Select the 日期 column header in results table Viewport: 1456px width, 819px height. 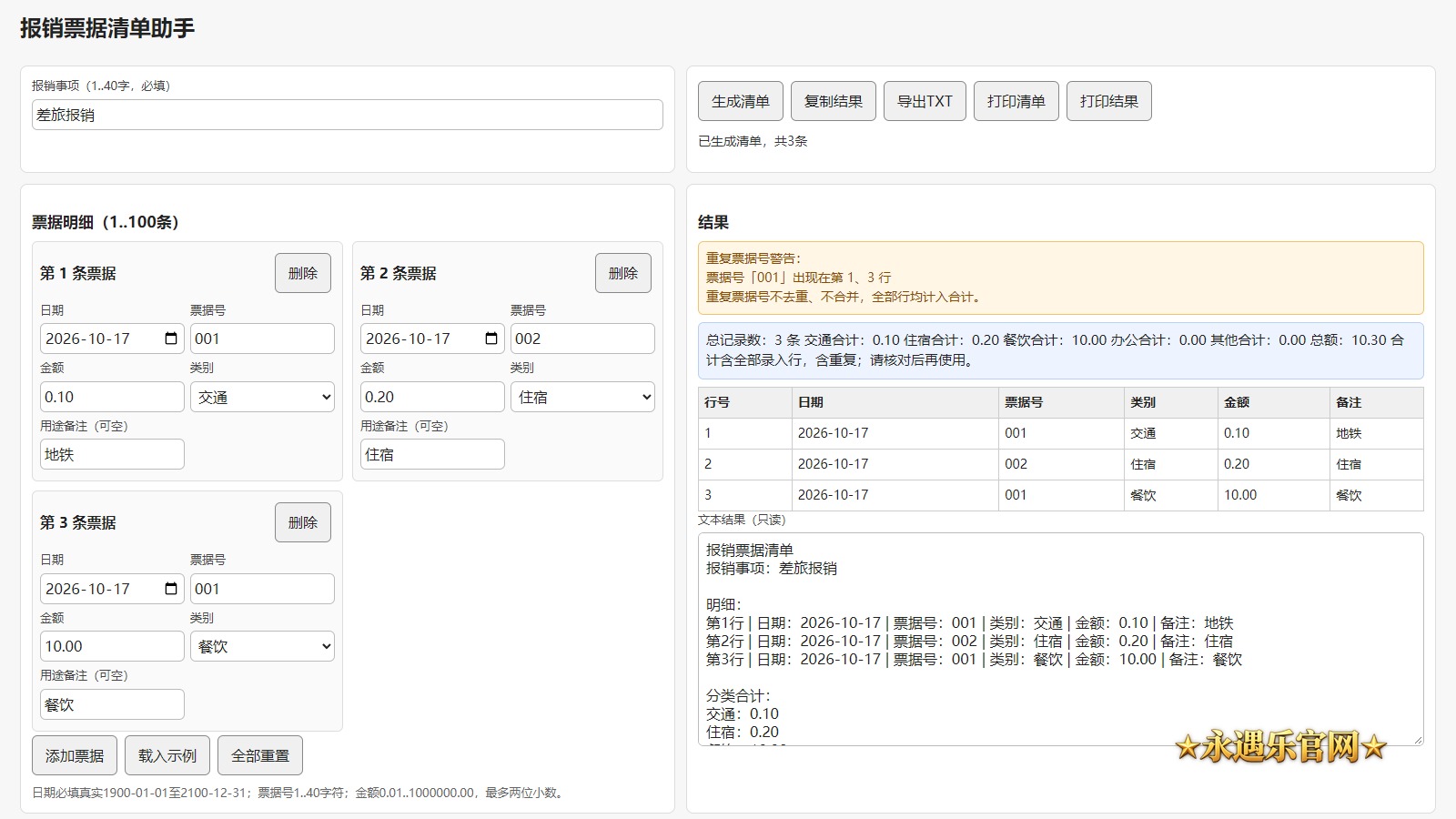point(895,402)
